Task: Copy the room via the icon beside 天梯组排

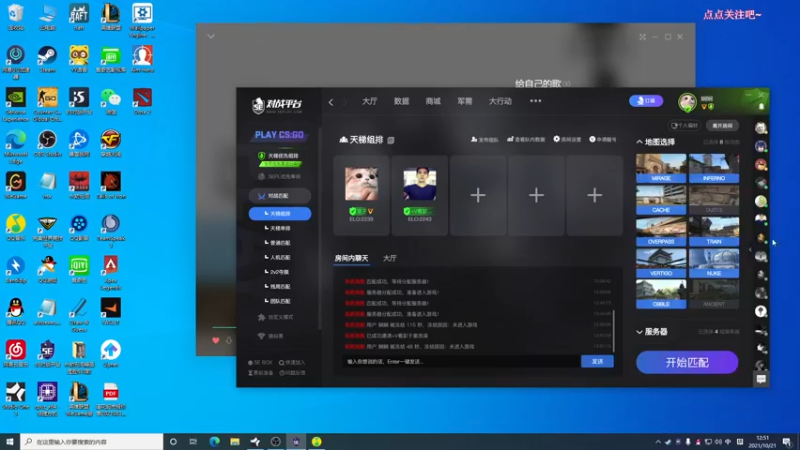Action: pyautogui.click(x=391, y=140)
